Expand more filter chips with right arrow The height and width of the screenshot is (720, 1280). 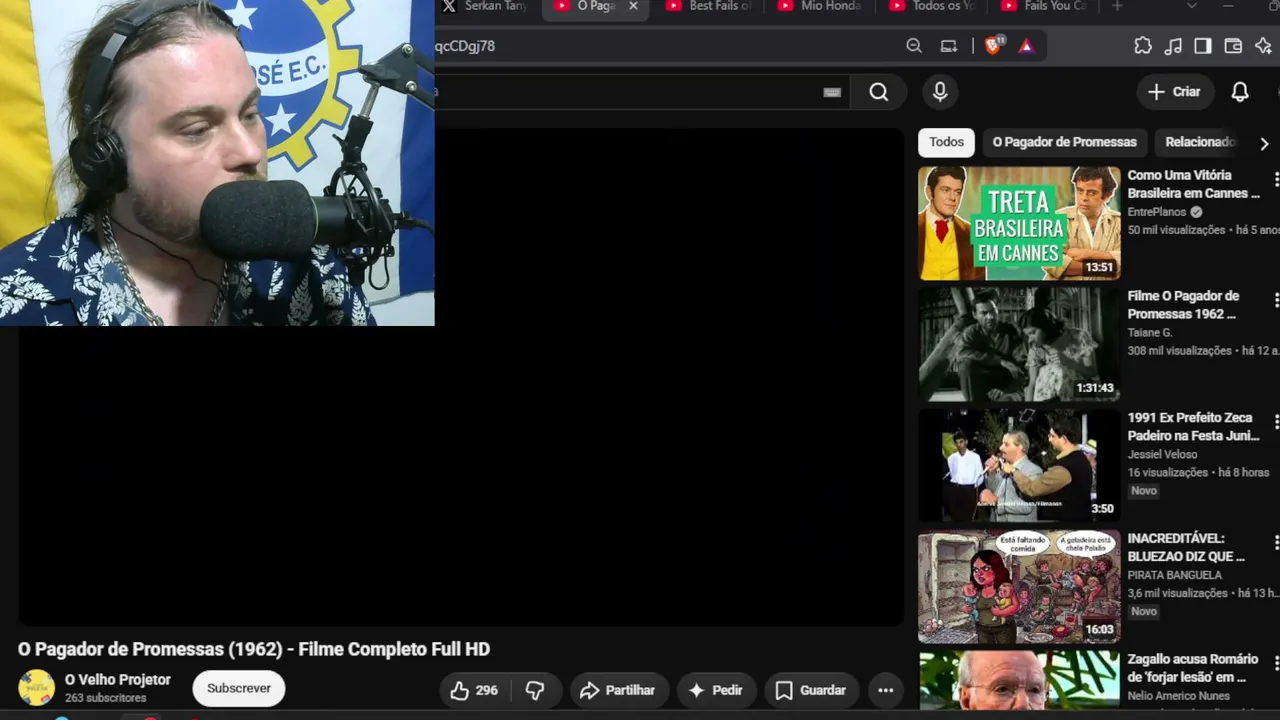[x=1264, y=143]
